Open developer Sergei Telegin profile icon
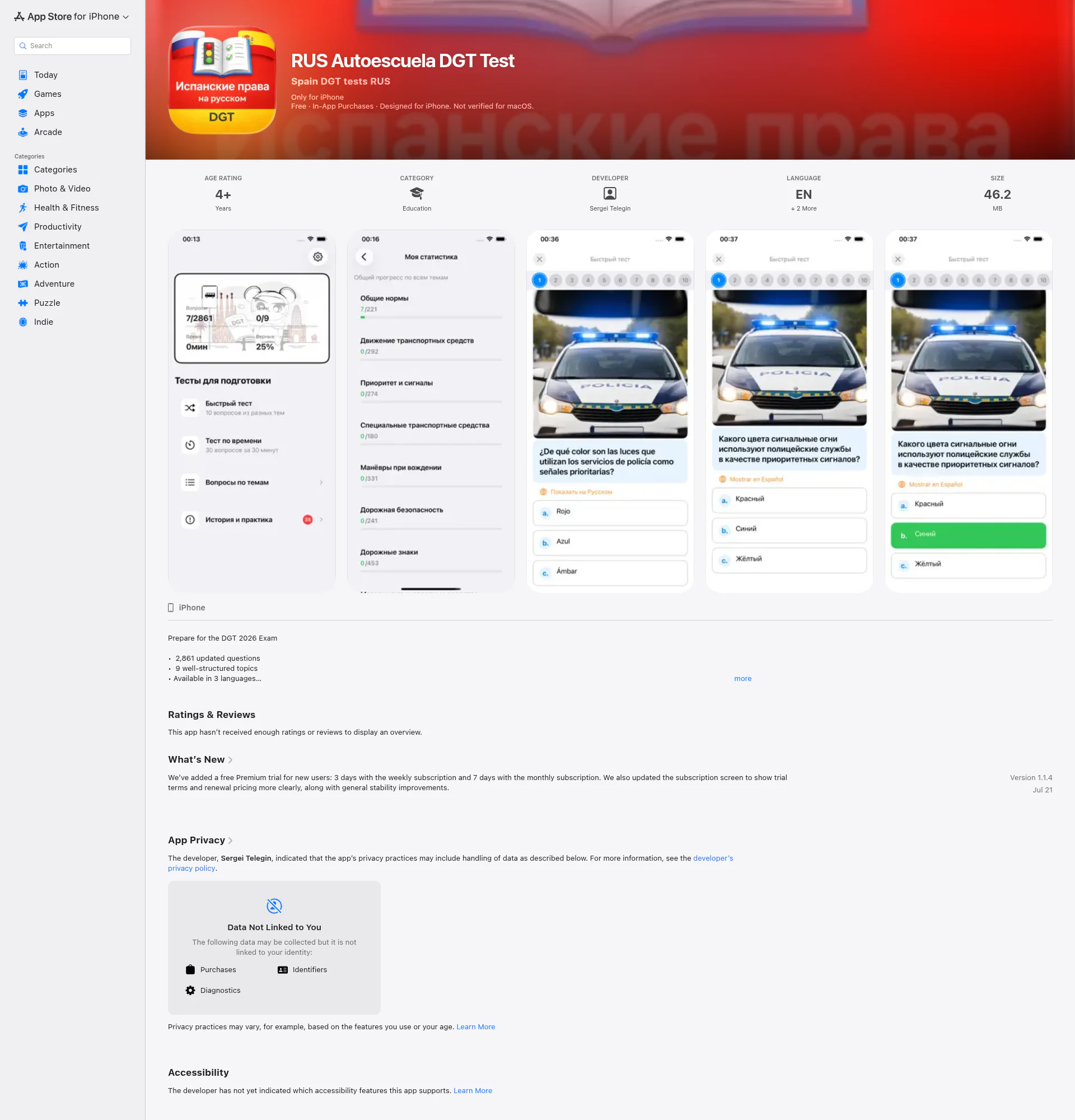Viewport: 1075px width, 1120px height. pos(610,193)
